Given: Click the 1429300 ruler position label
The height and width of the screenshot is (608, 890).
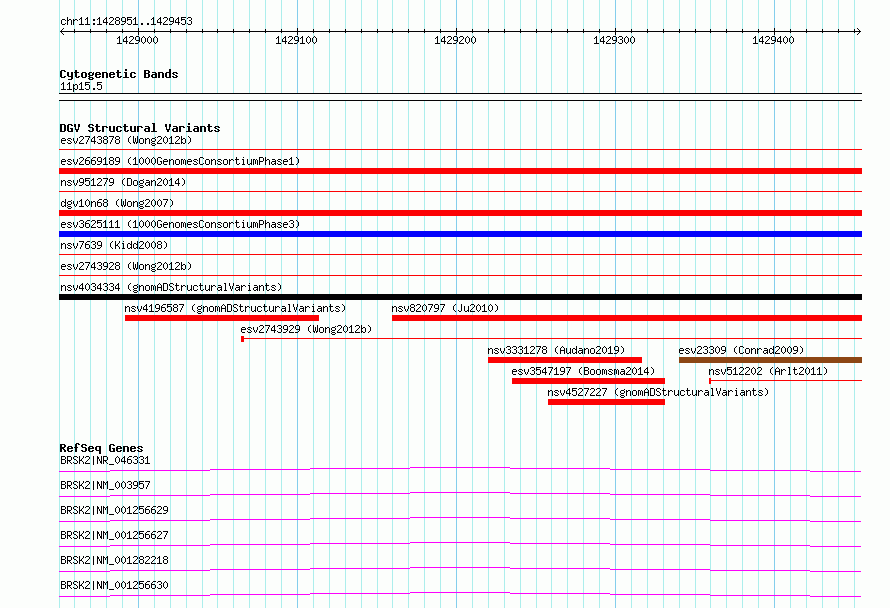Looking at the screenshot, I should tap(614, 40).
